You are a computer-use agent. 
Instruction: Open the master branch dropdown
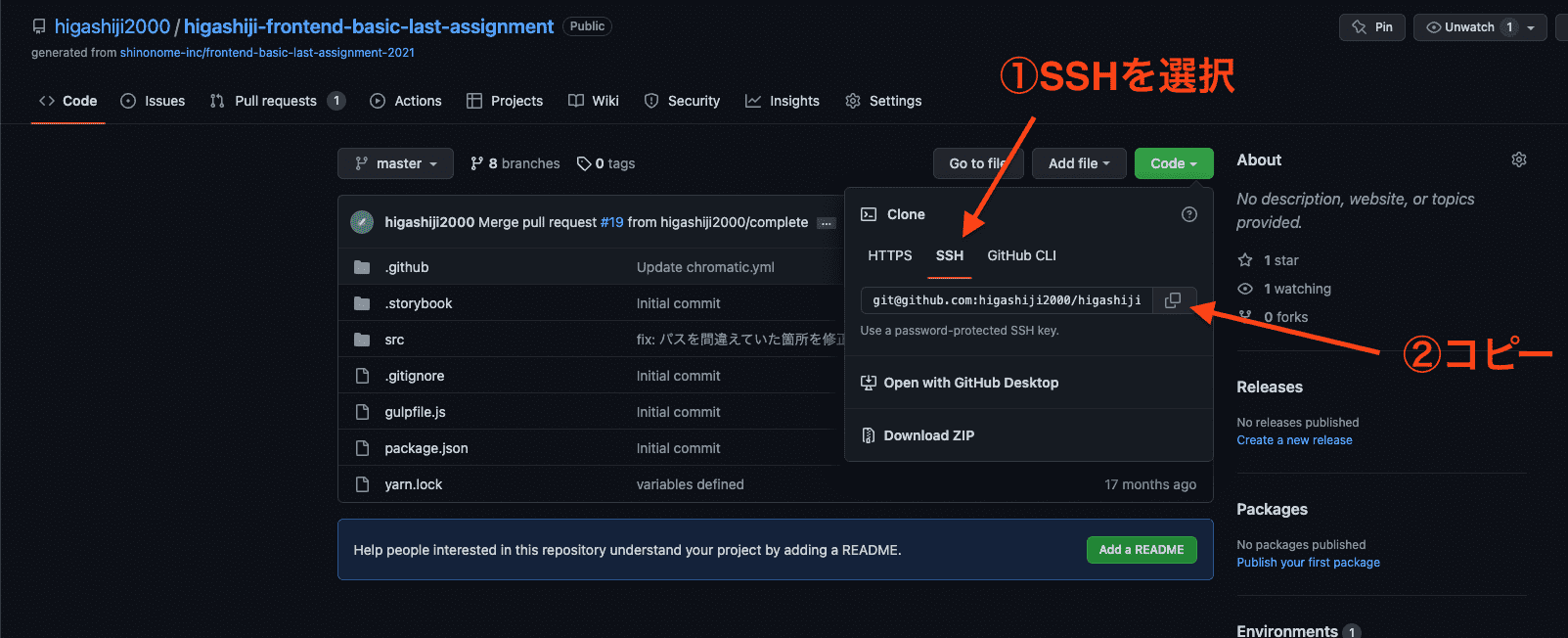click(395, 163)
